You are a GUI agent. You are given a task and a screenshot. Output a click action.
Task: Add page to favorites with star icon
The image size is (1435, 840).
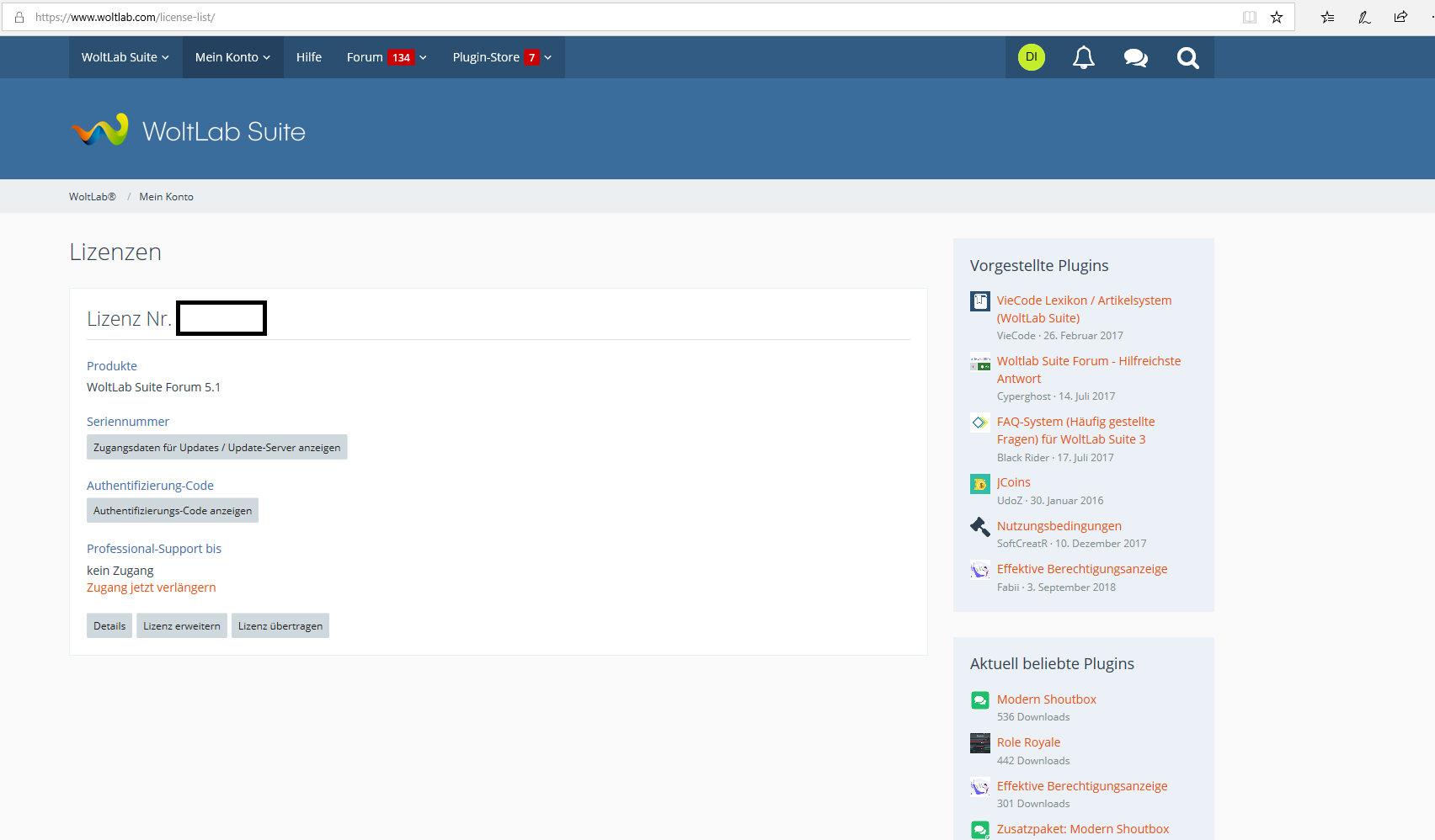tap(1277, 17)
